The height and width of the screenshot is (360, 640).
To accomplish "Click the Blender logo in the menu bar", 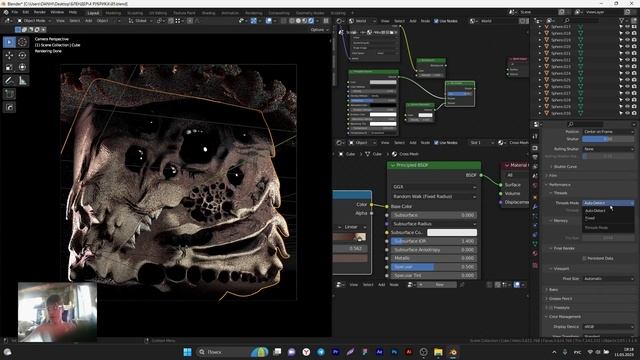I will coord(6,12).
